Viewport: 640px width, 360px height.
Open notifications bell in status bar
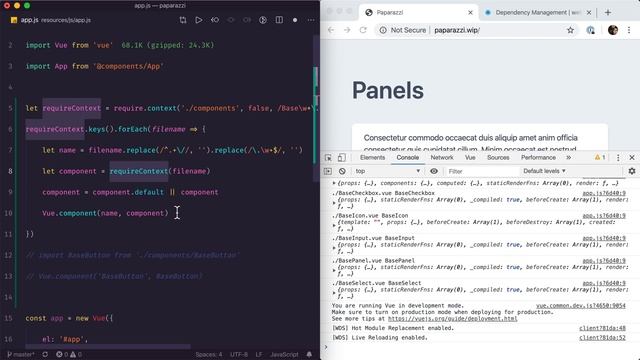pos(309,354)
